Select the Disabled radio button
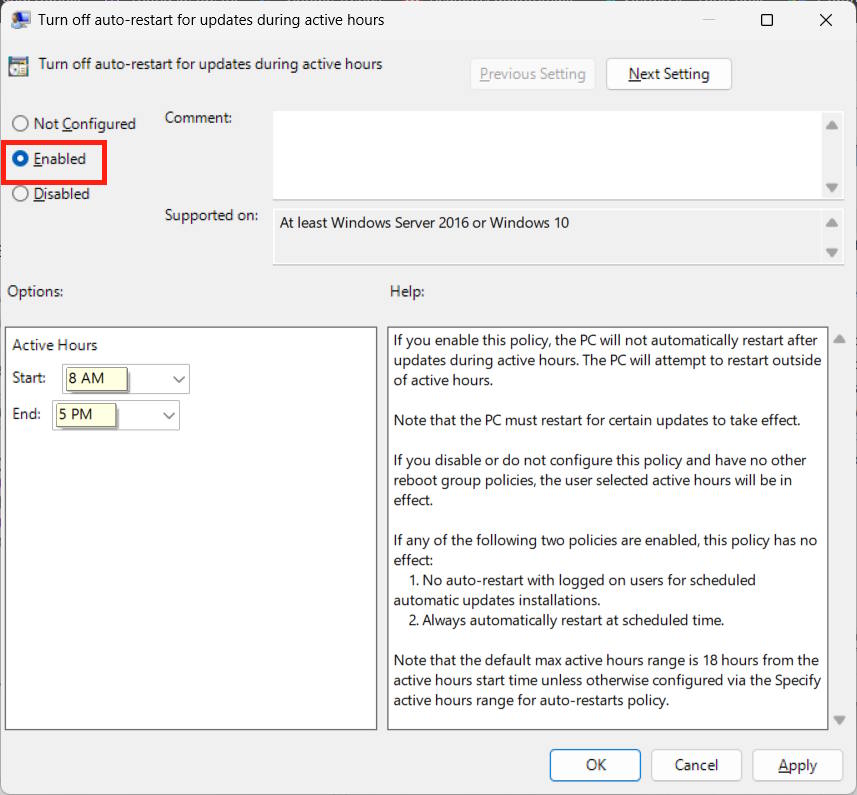Viewport: 857px width, 795px height. tap(20, 193)
